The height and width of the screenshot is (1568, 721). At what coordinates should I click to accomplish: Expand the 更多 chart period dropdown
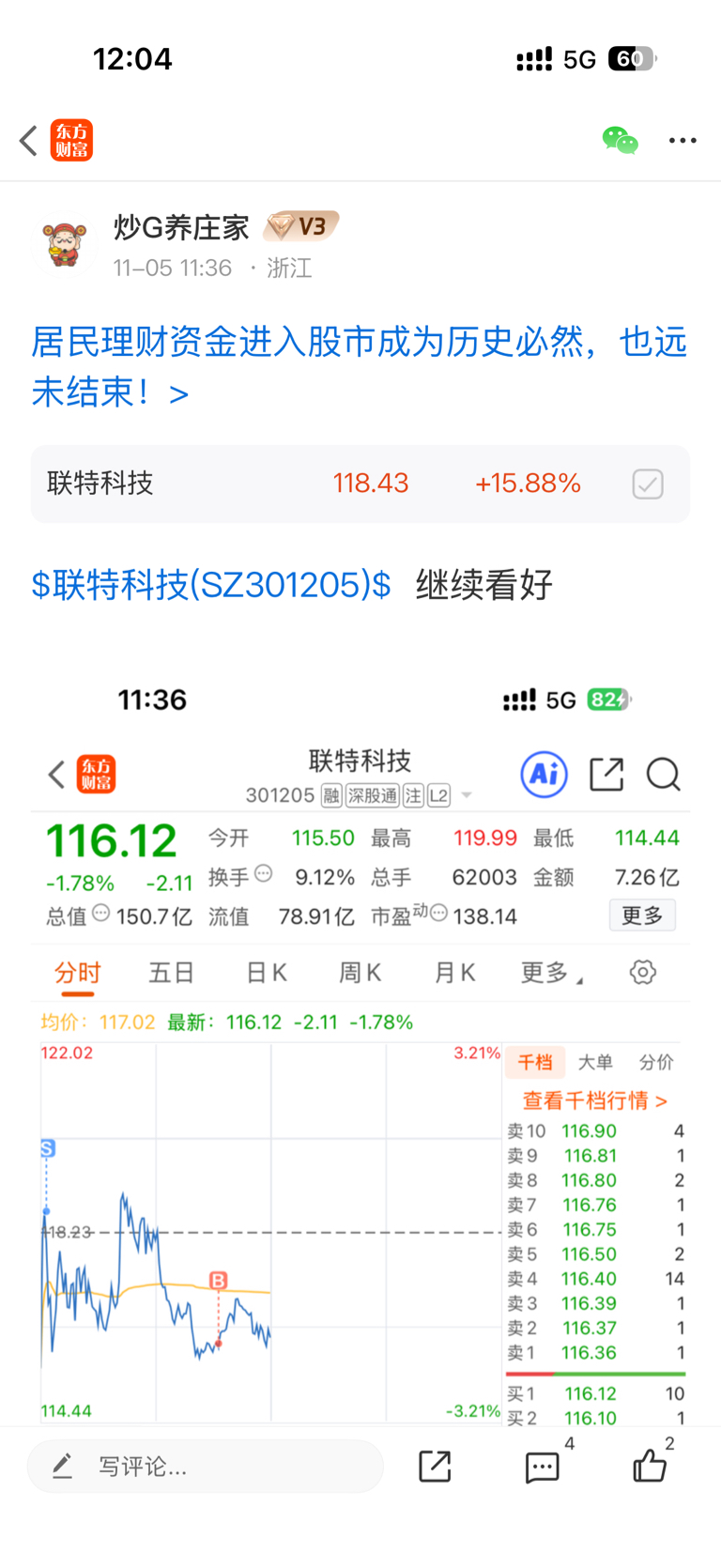click(x=552, y=973)
